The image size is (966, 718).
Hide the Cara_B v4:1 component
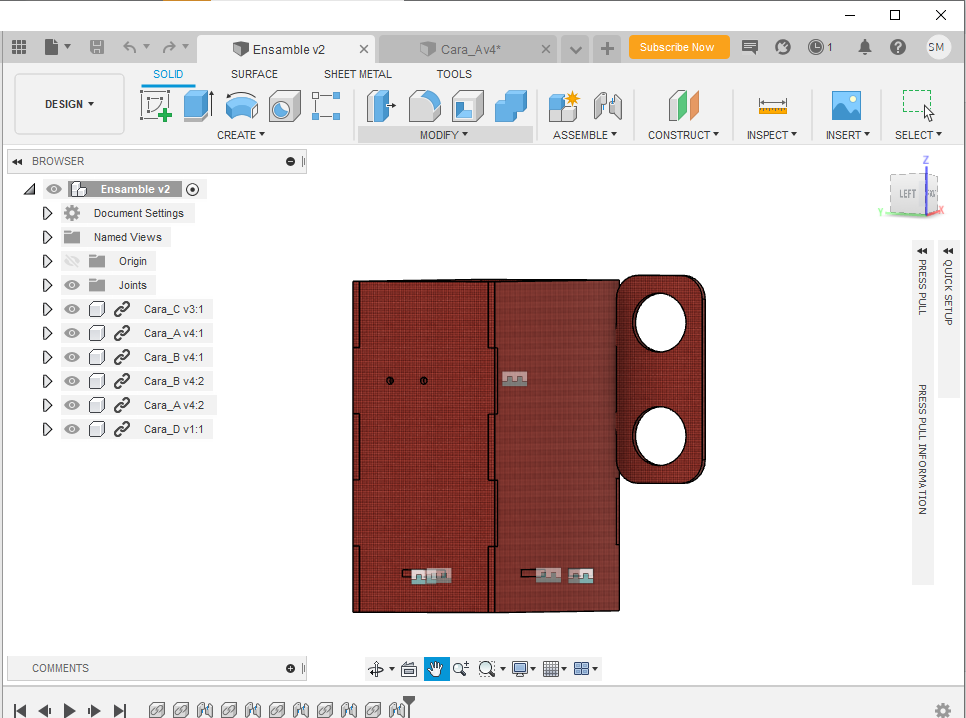click(x=72, y=357)
